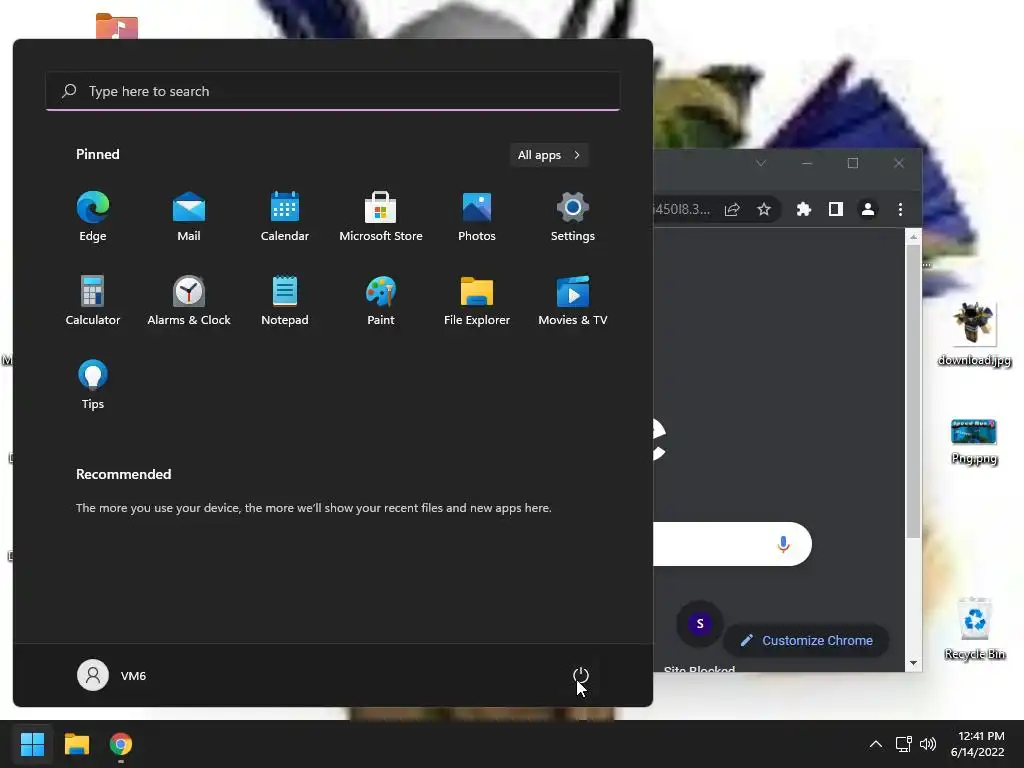The image size is (1024, 768).
Task: Open File Explorer from the Start menu
Action: tap(477, 300)
